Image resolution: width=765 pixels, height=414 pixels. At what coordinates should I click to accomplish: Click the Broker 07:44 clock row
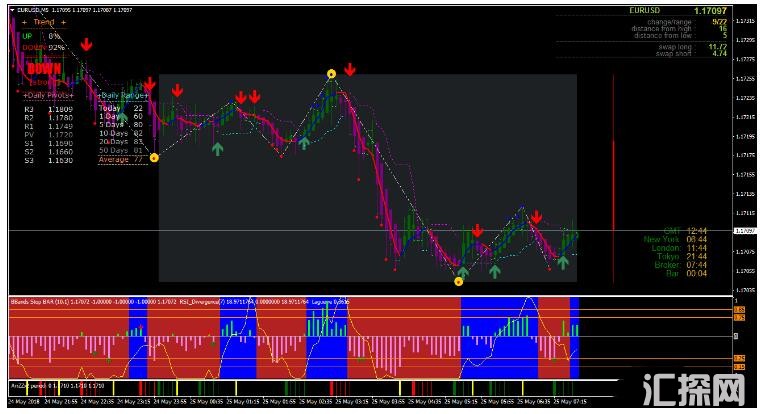coord(681,265)
